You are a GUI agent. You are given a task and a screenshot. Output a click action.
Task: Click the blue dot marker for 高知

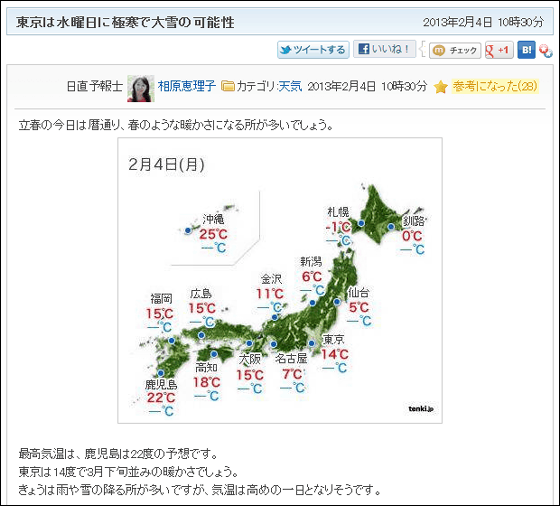click(214, 354)
